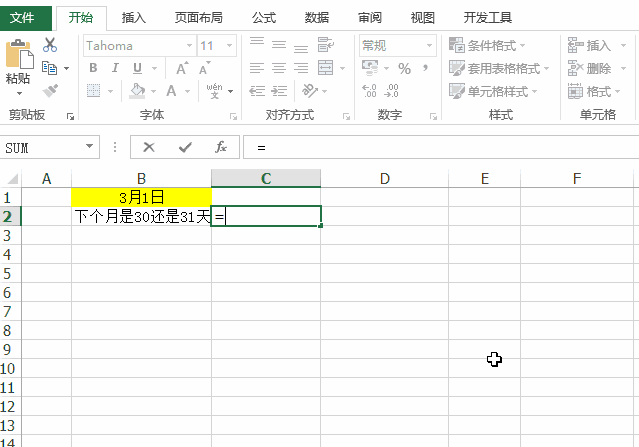This screenshot has width=639, height=447.
Task: Apply the percent style
Action: pos(404,68)
